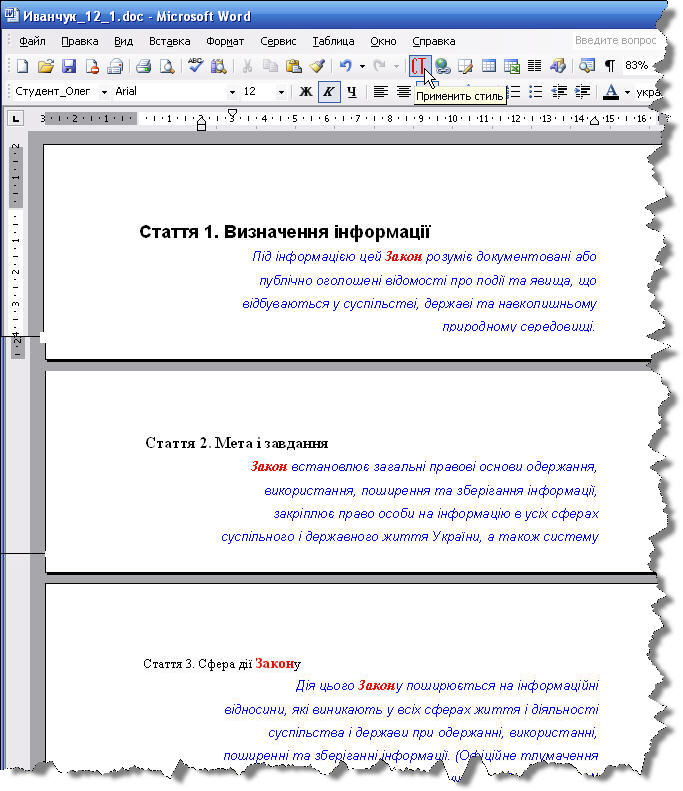The image size is (683, 791).
Task: Click the Permission restricted-access icon
Action: click(x=92, y=66)
